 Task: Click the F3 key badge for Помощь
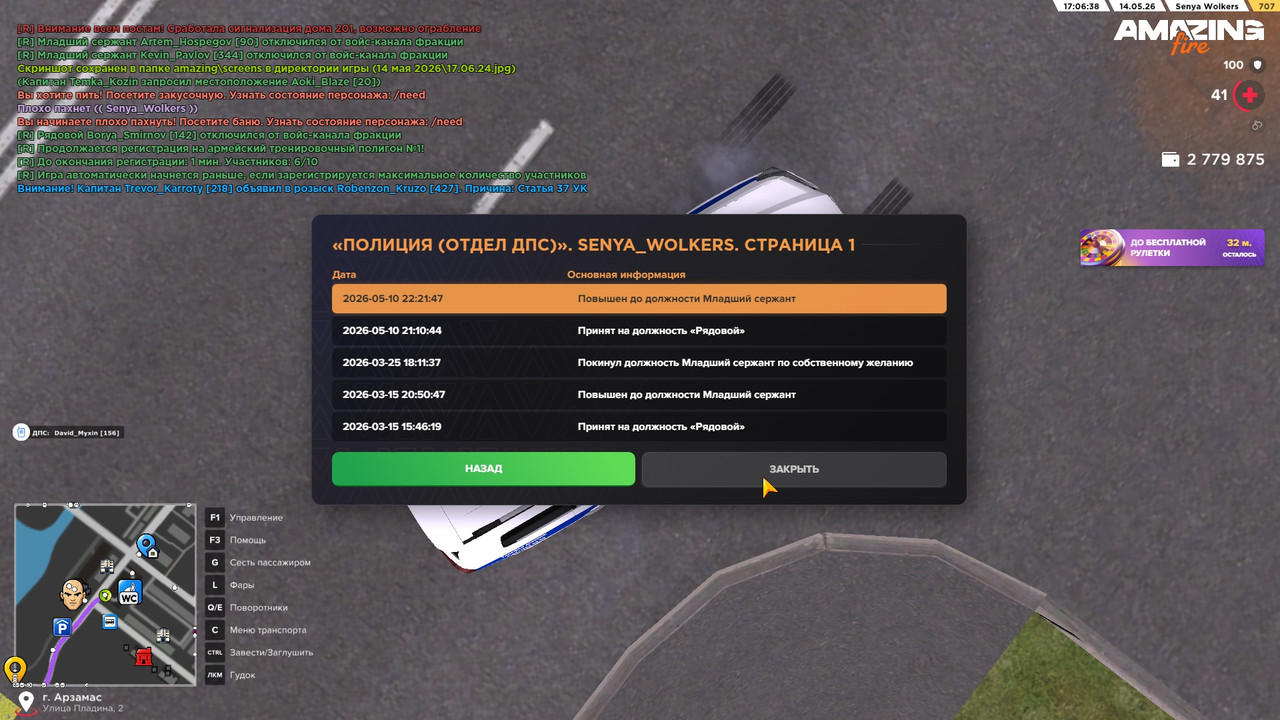[x=215, y=540]
